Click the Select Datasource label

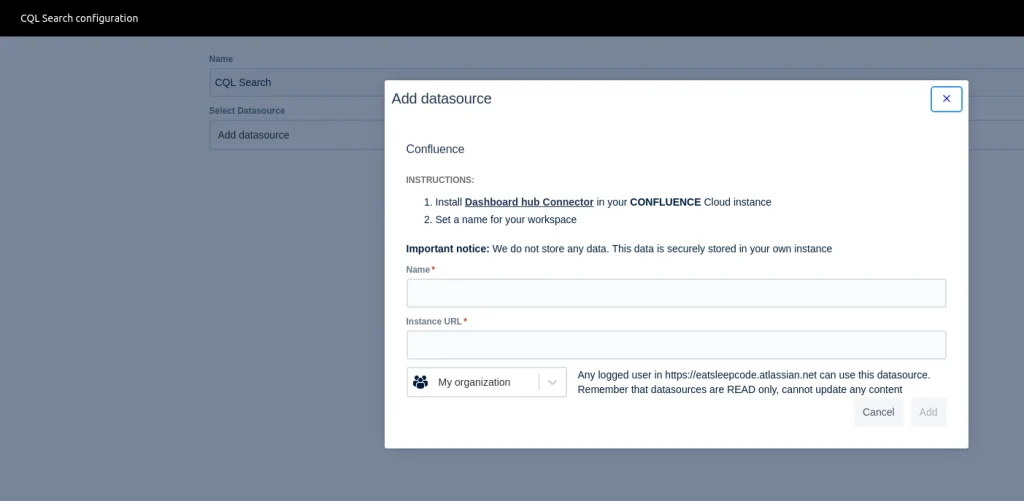pos(247,110)
